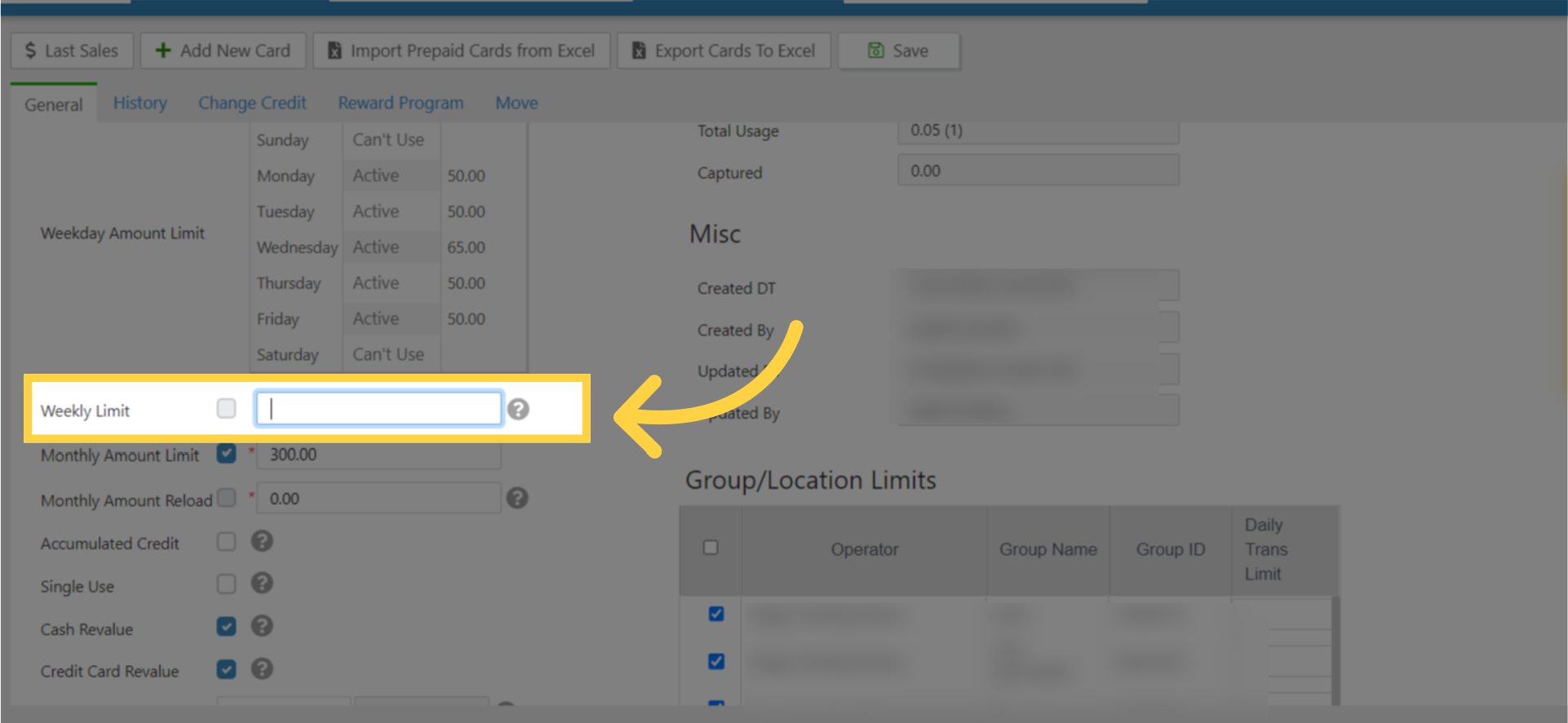Uncheck the Credit Card Revalue checkbox
This screenshot has height=723, width=1568.
(226, 669)
